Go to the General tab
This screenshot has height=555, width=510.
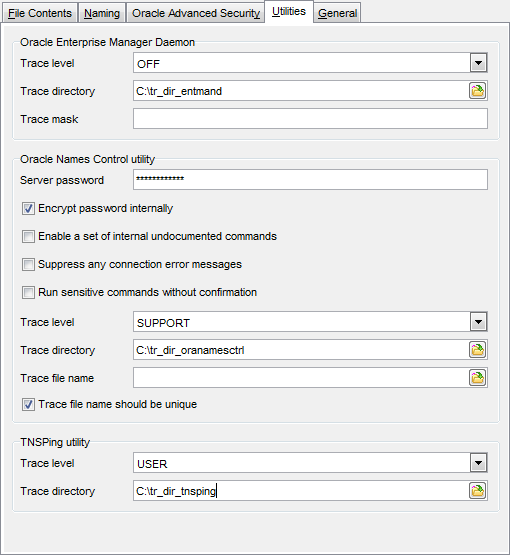click(337, 13)
